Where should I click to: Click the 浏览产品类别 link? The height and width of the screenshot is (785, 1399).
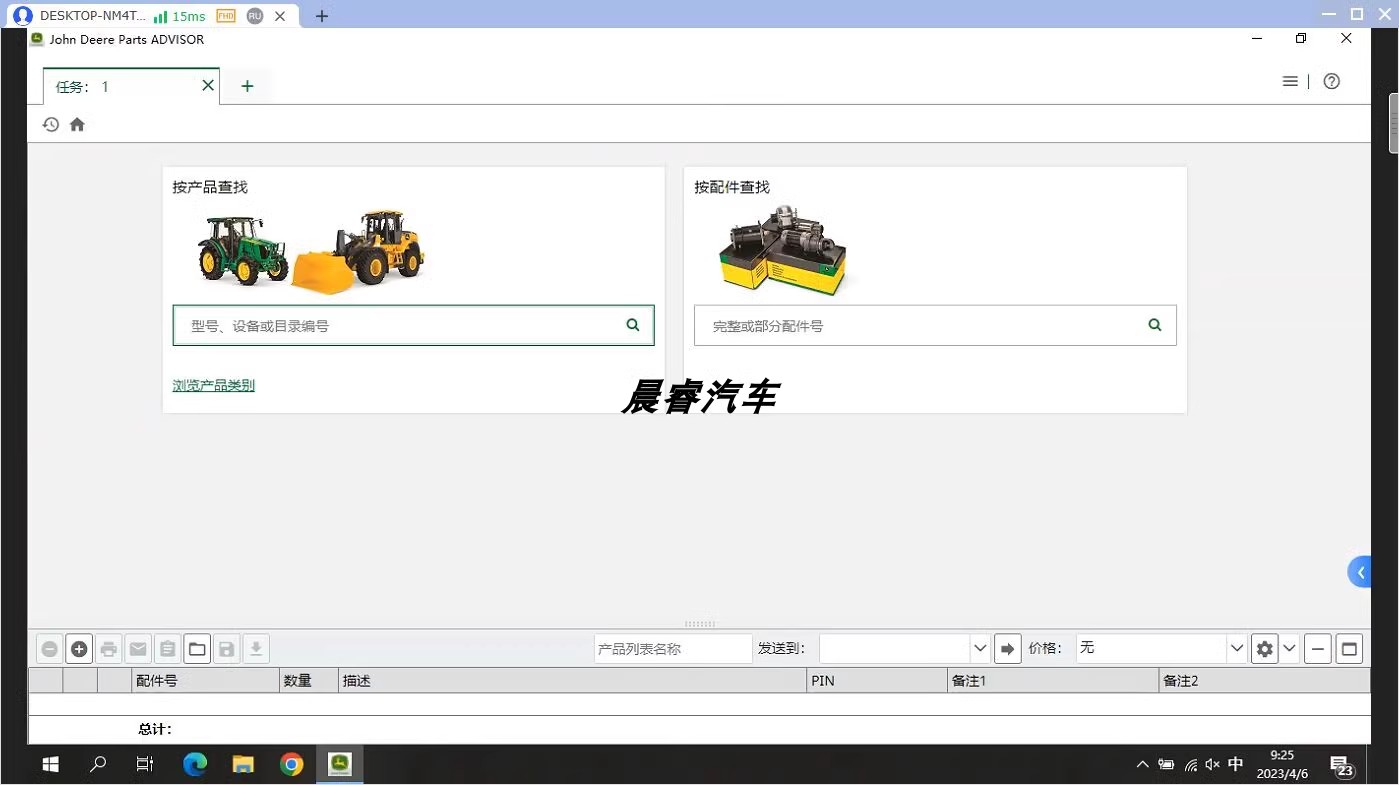[213, 385]
